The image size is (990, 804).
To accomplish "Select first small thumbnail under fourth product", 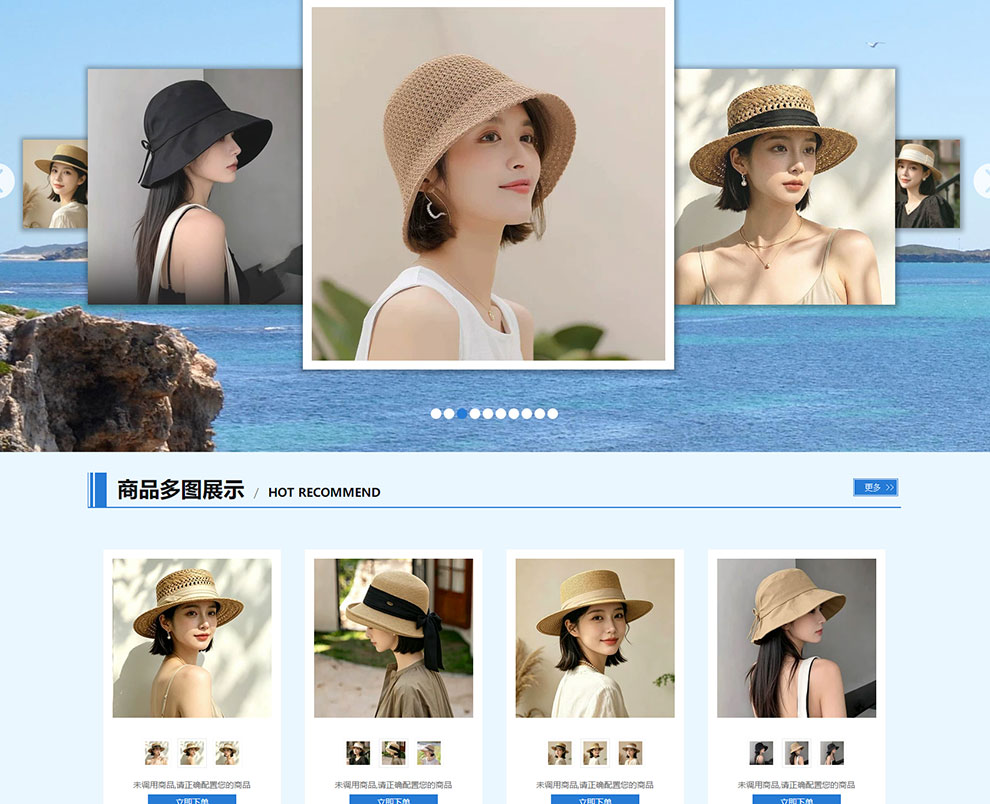I will coord(761,753).
